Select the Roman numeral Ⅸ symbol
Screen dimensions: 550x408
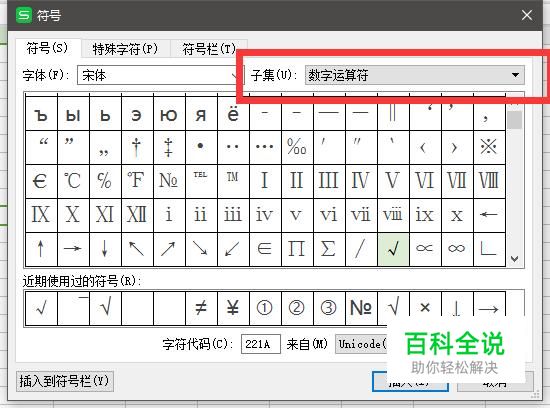pyautogui.click(x=41, y=215)
